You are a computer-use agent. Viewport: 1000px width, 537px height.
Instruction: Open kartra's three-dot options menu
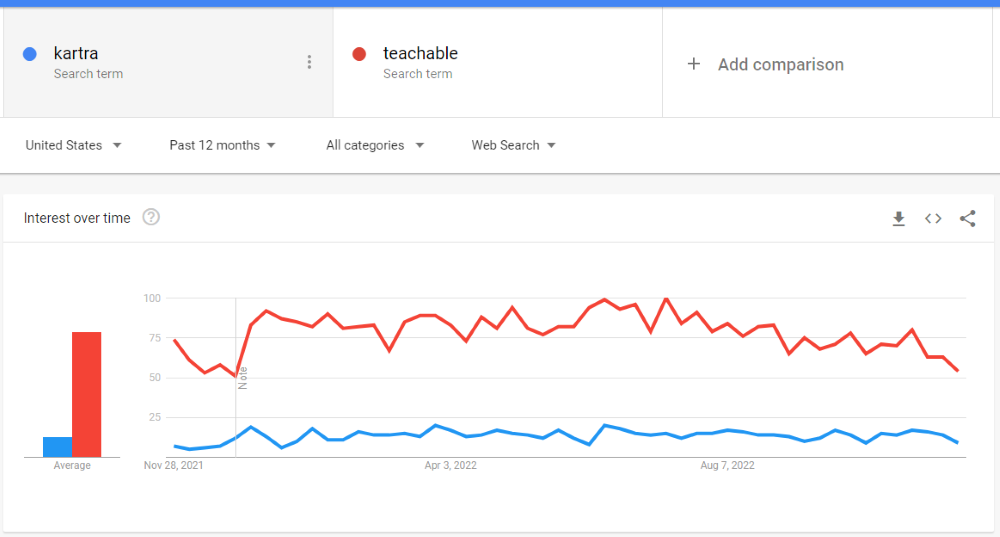[309, 62]
